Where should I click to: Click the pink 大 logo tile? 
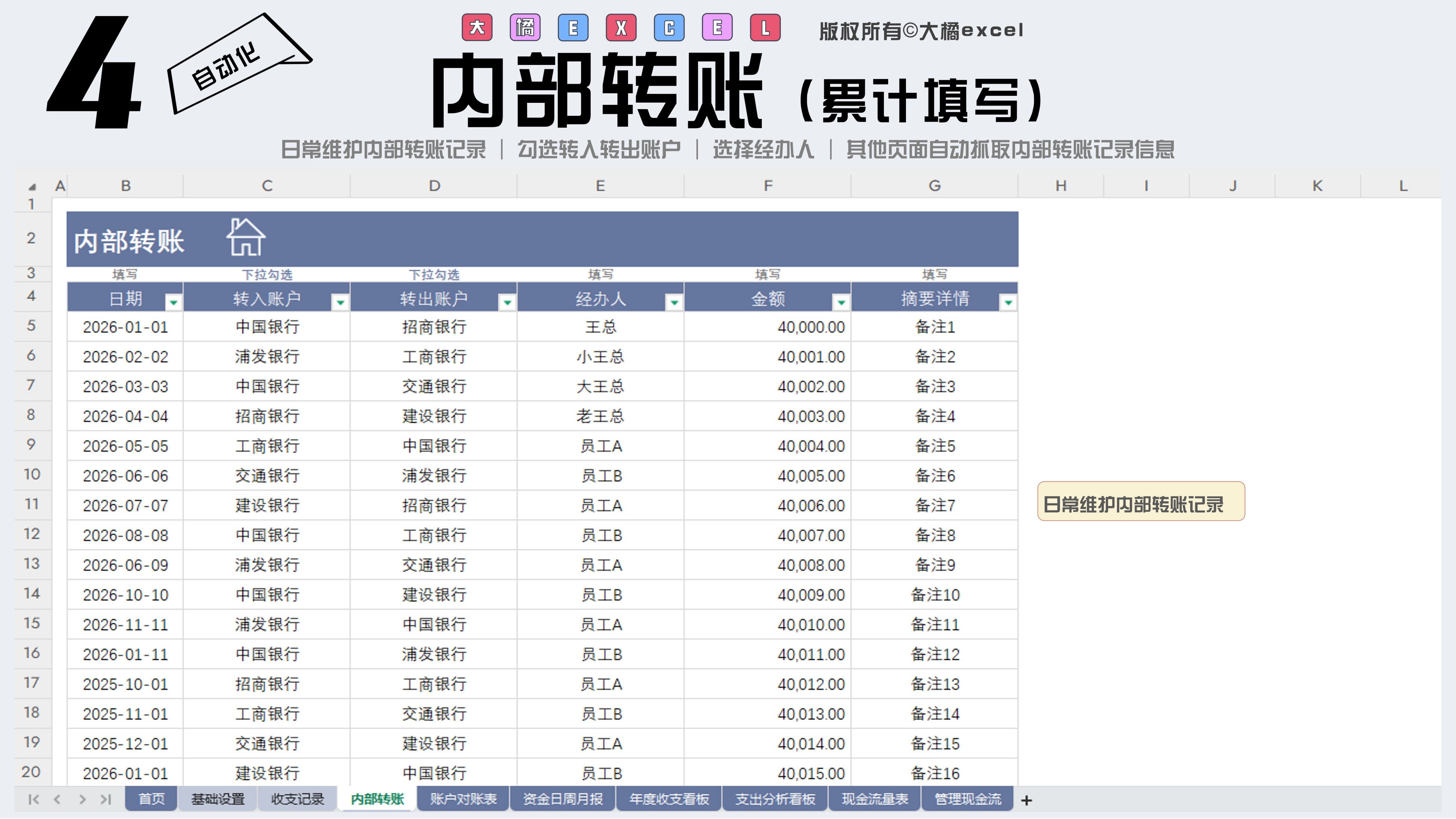pyautogui.click(x=477, y=28)
